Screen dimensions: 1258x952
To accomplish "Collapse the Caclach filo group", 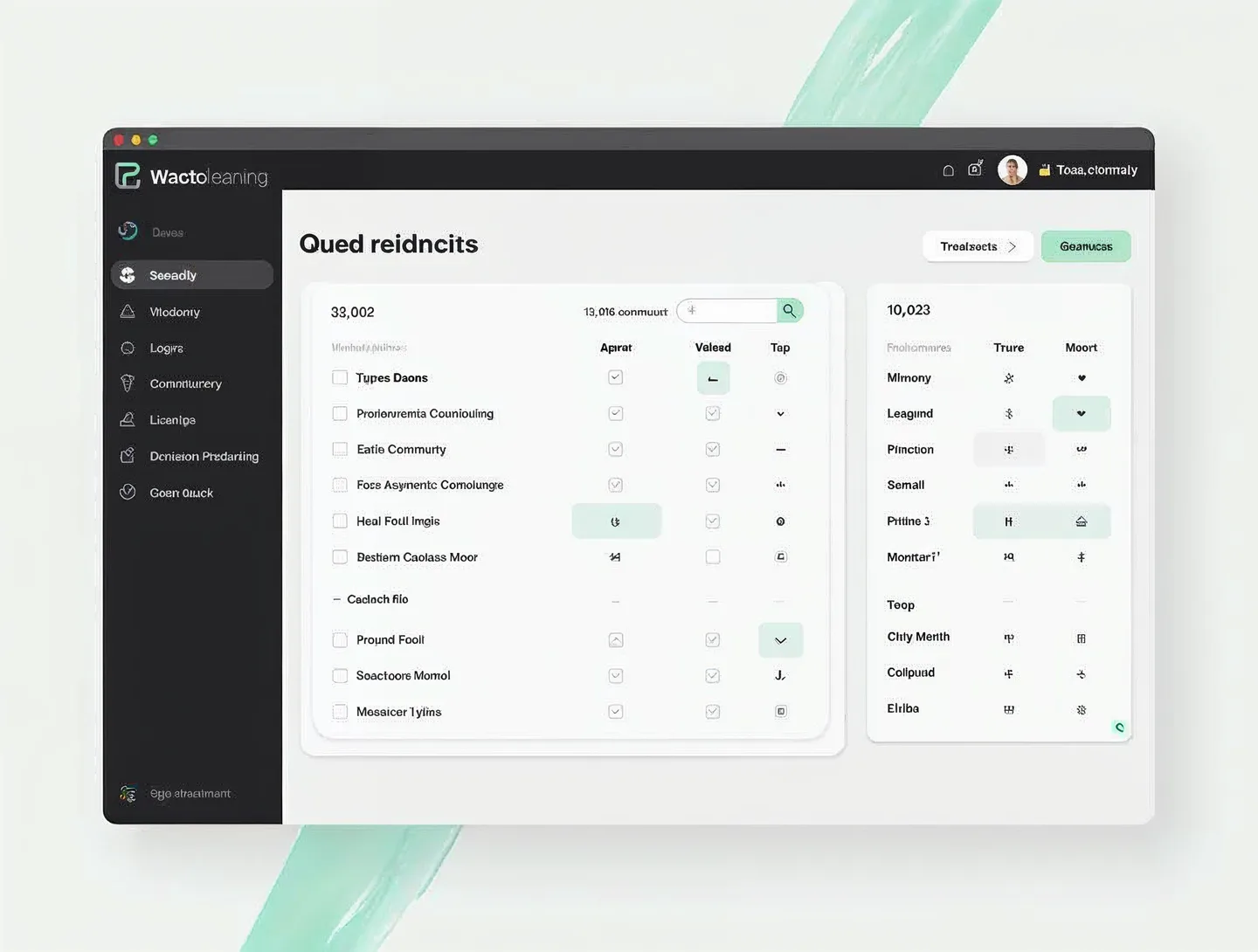I will [x=336, y=600].
